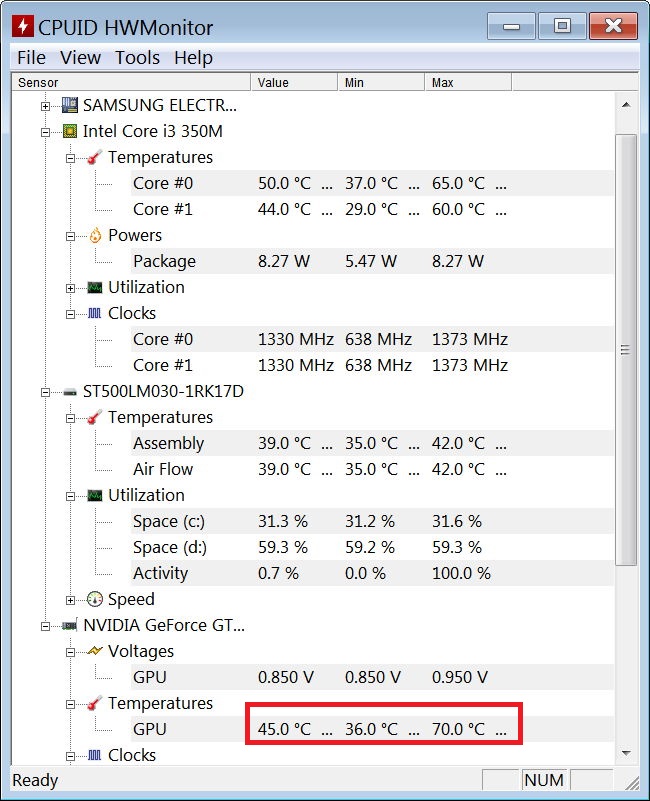Click the 1373 MHz max of Core #0 clock
The image size is (650, 801).
pos(470,339)
